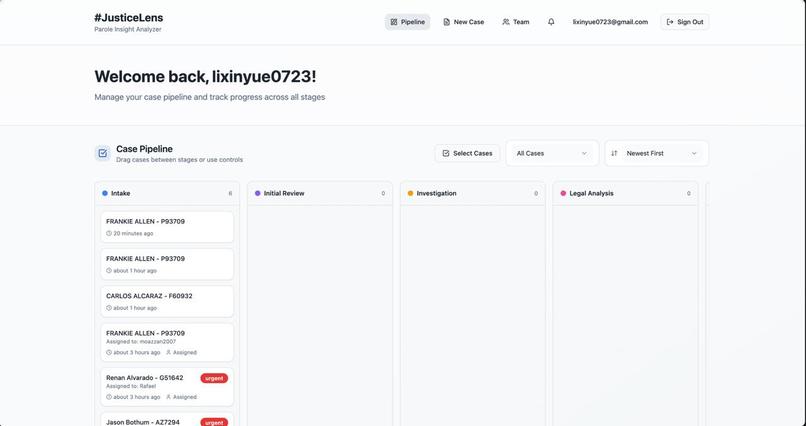Open the CARLOS ALCARAZ - F60932 case card
806x426 pixels.
[x=167, y=302]
